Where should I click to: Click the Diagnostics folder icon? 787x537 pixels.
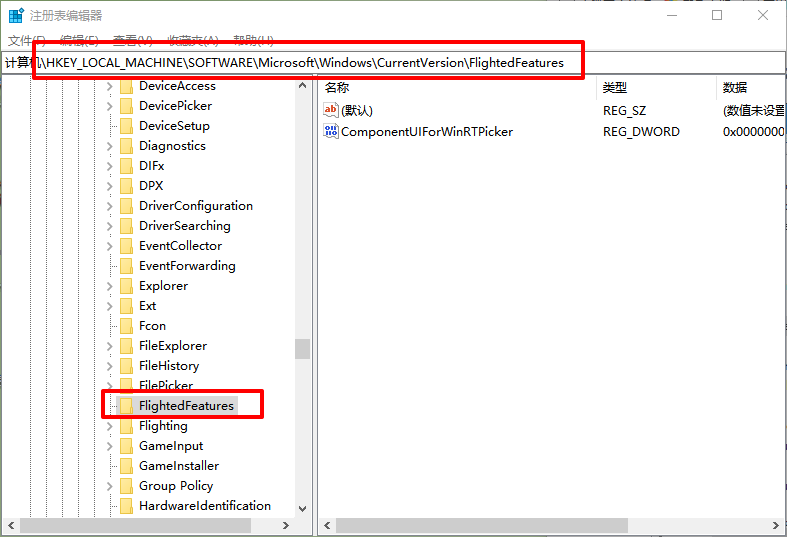tap(126, 147)
